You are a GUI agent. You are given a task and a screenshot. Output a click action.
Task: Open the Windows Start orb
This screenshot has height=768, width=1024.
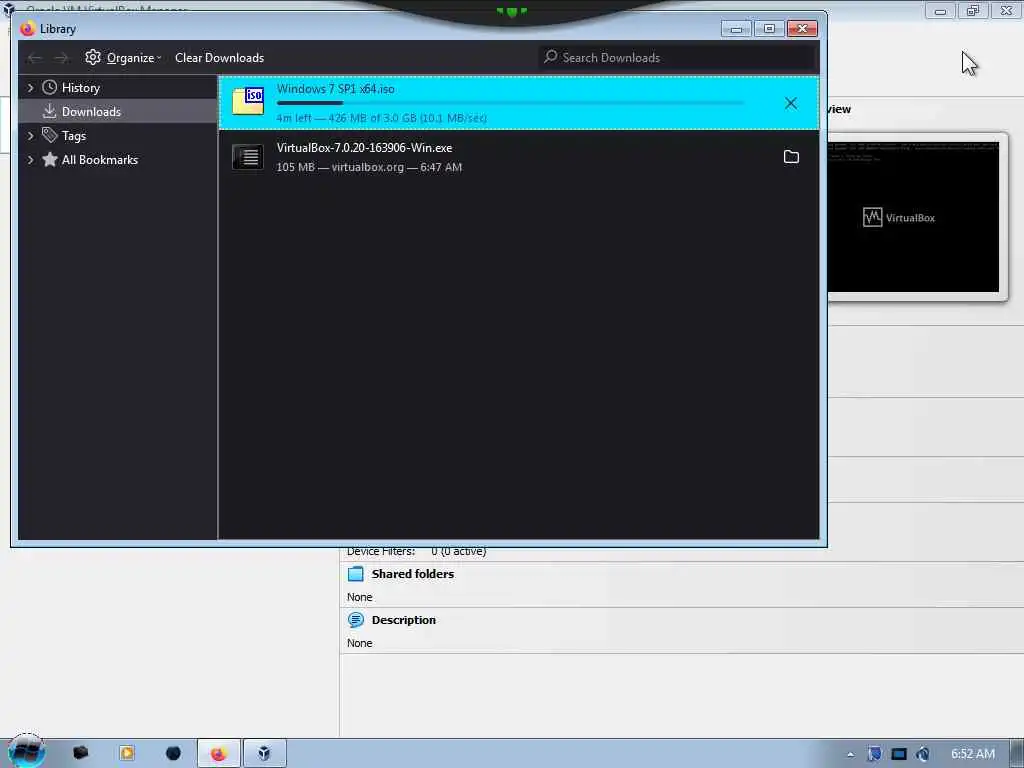tap(26, 752)
